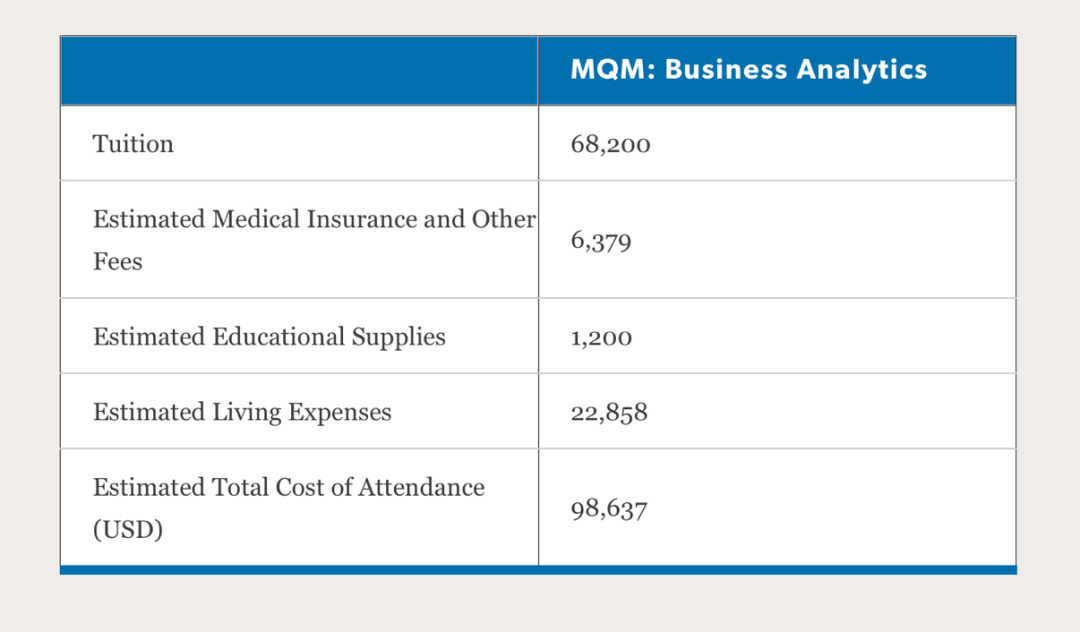Select the Tuition row label
The image size is (1080, 632).
(x=133, y=143)
